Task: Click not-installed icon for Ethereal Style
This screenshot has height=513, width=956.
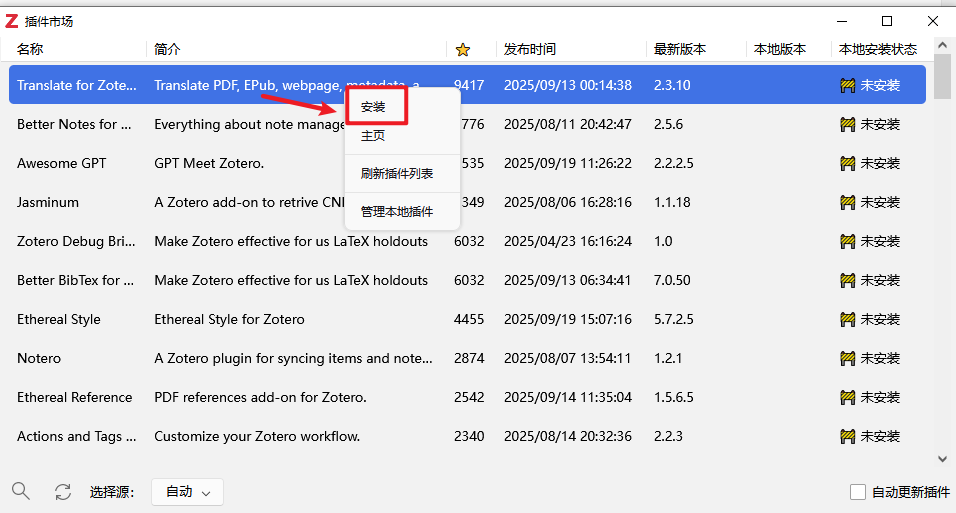Action: [x=848, y=319]
